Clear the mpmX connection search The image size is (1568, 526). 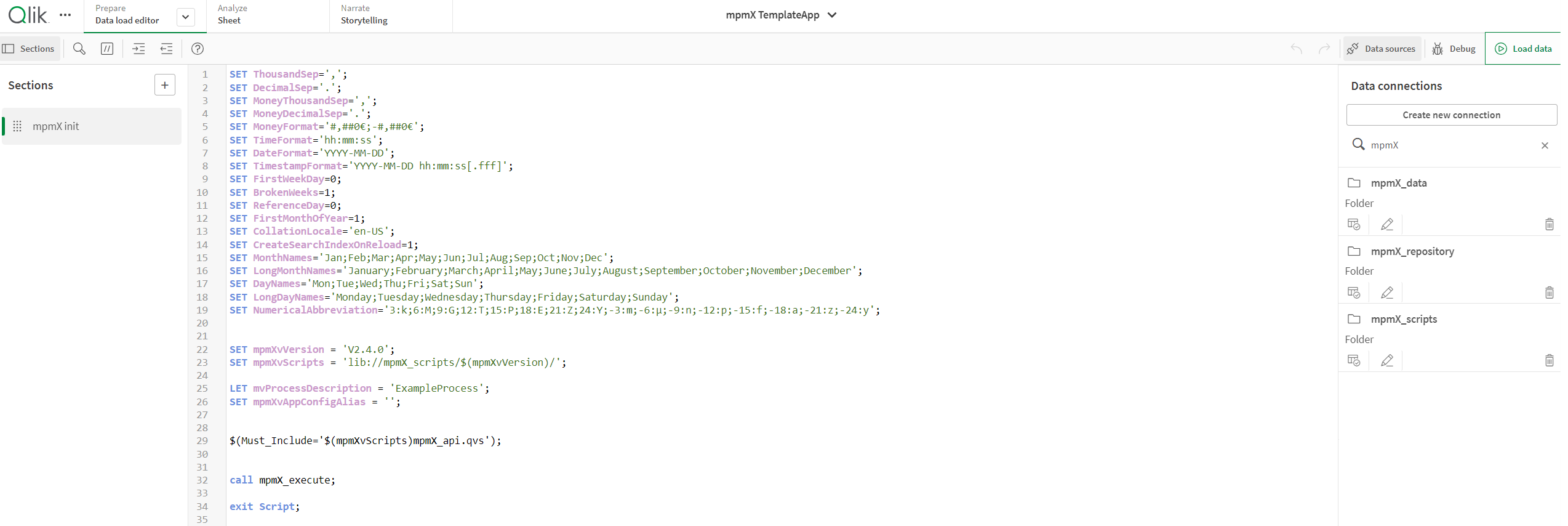[1545, 145]
